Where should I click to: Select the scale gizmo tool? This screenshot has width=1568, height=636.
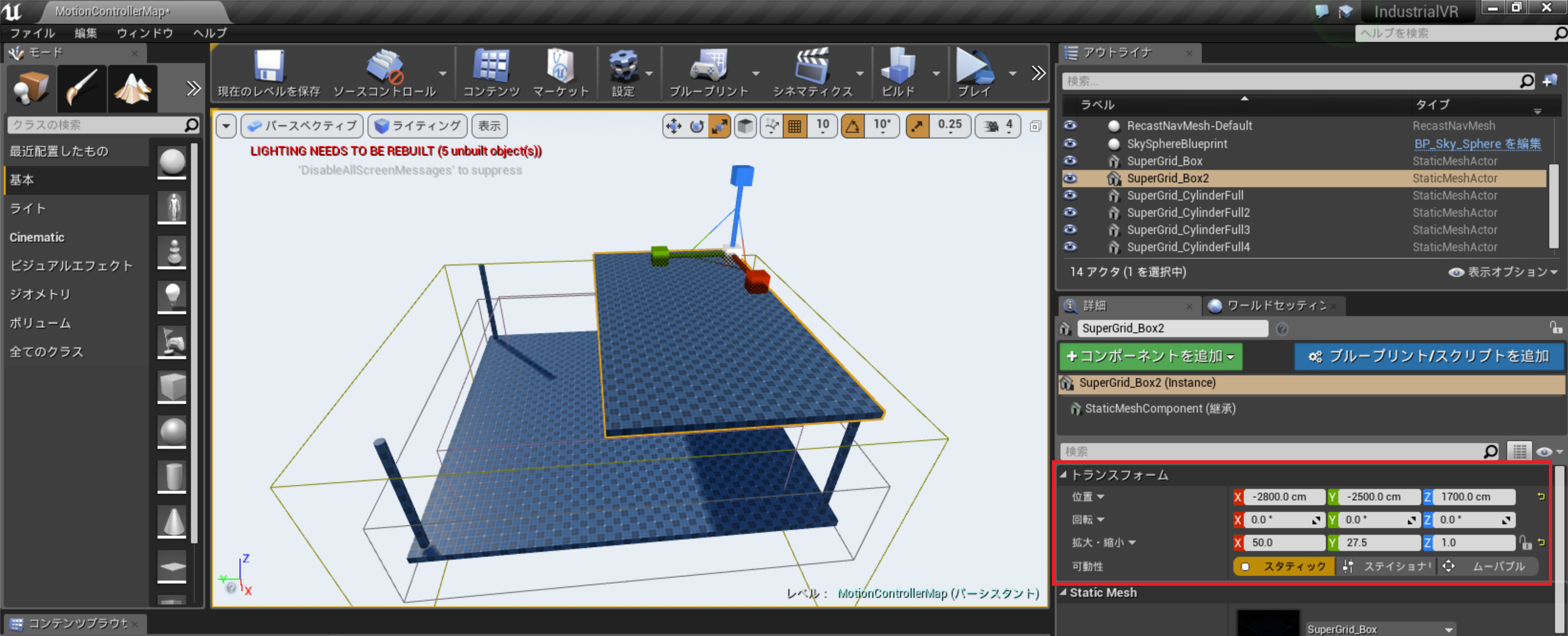[x=720, y=126]
